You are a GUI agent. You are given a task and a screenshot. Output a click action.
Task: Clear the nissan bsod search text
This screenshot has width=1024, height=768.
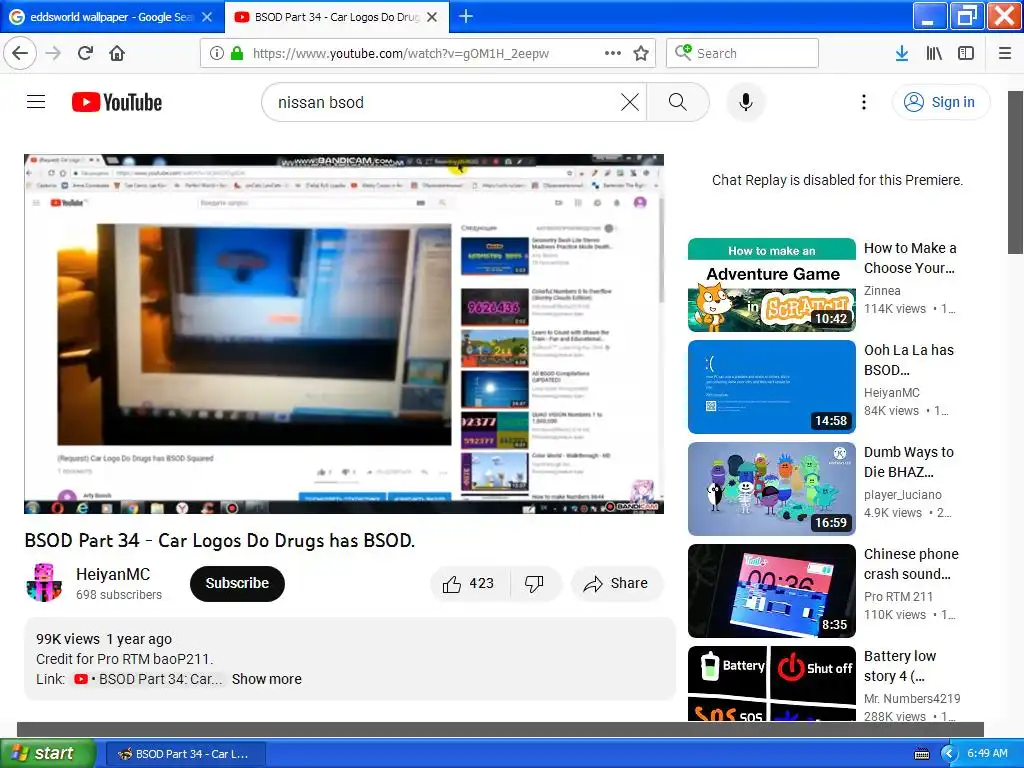[x=630, y=102]
